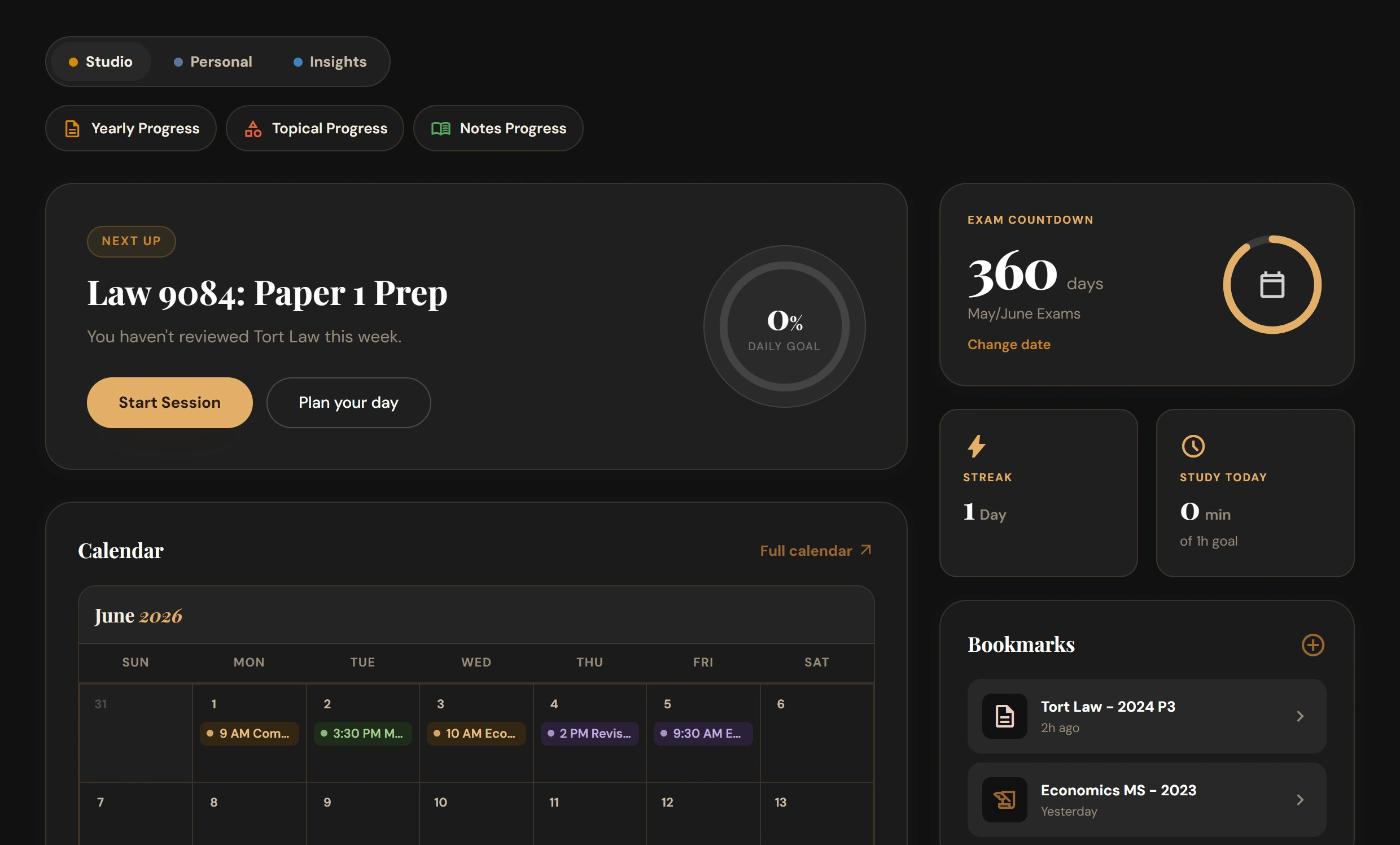Click the streak lightning bolt icon

(976, 446)
